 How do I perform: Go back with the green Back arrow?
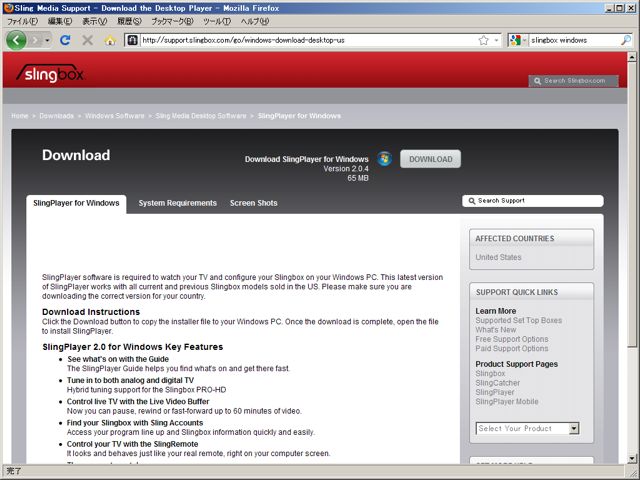coord(16,40)
